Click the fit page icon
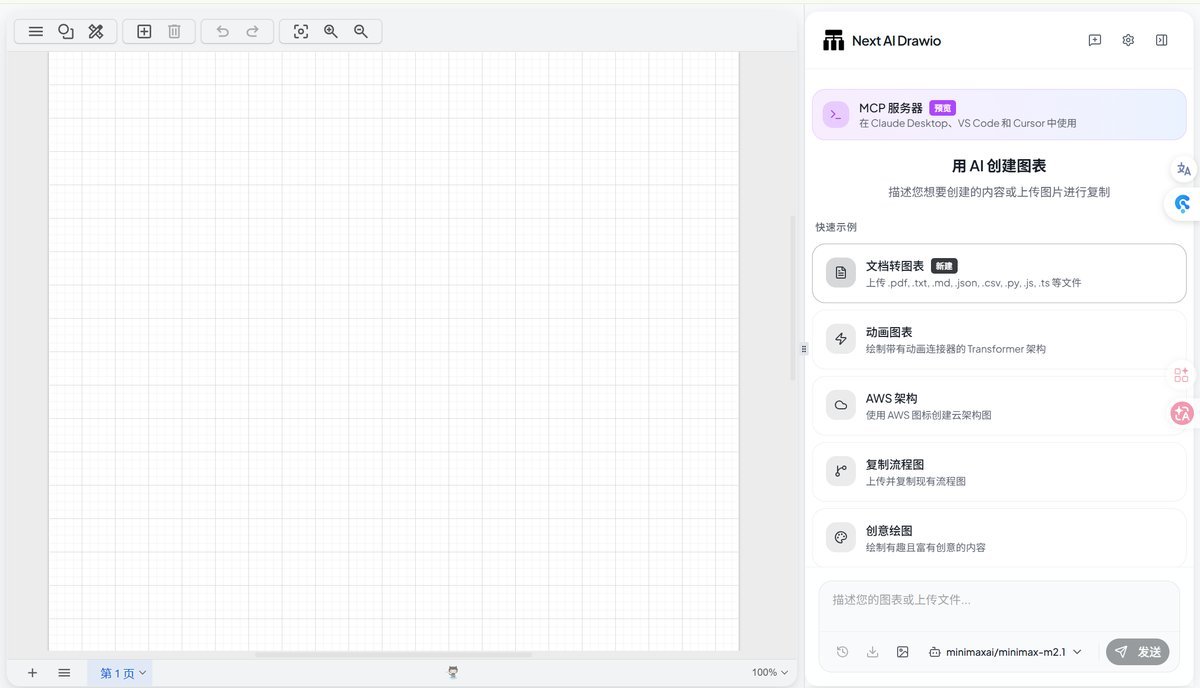The width and height of the screenshot is (1200, 688). coord(301,32)
